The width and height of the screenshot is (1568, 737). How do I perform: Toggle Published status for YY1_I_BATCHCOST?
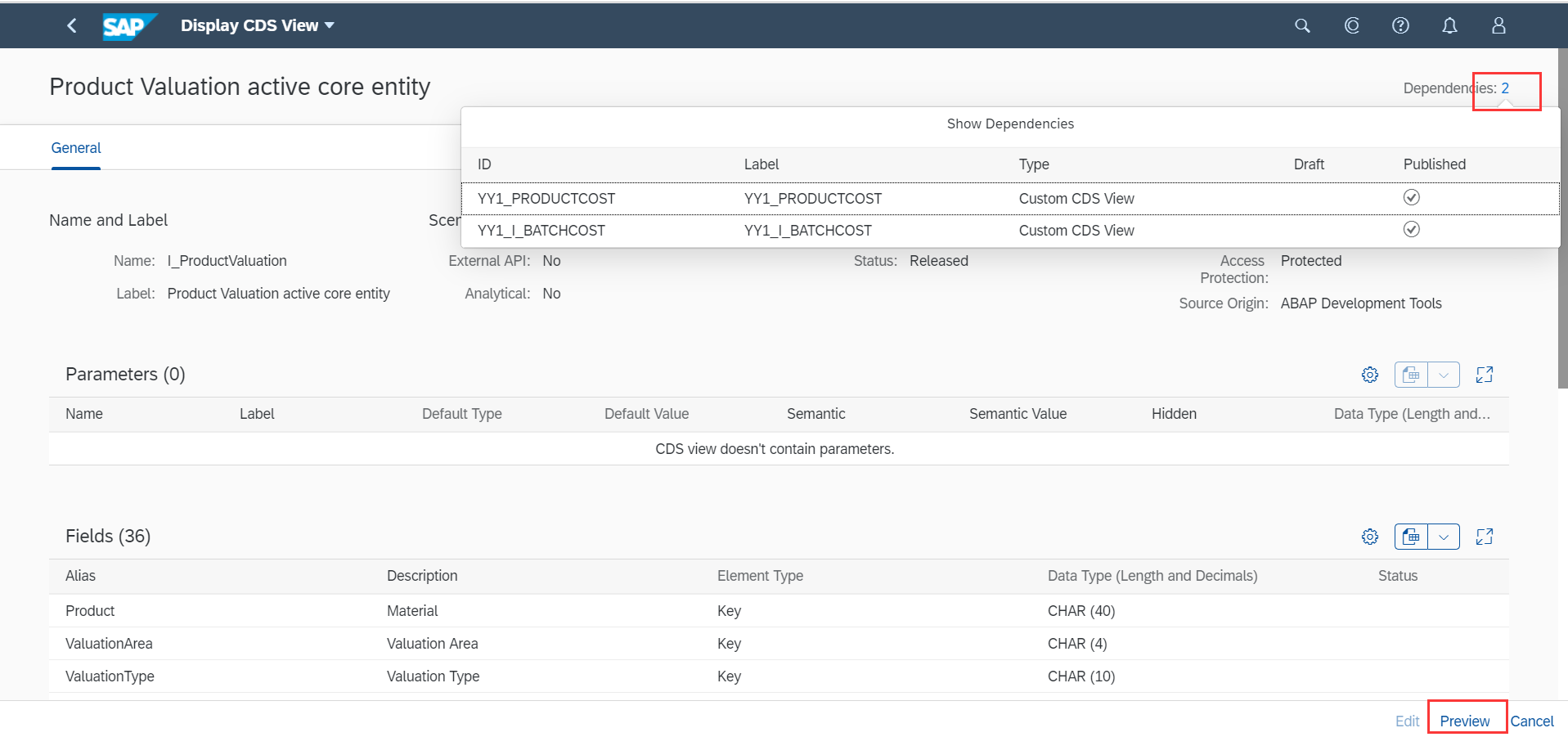[x=1411, y=229]
